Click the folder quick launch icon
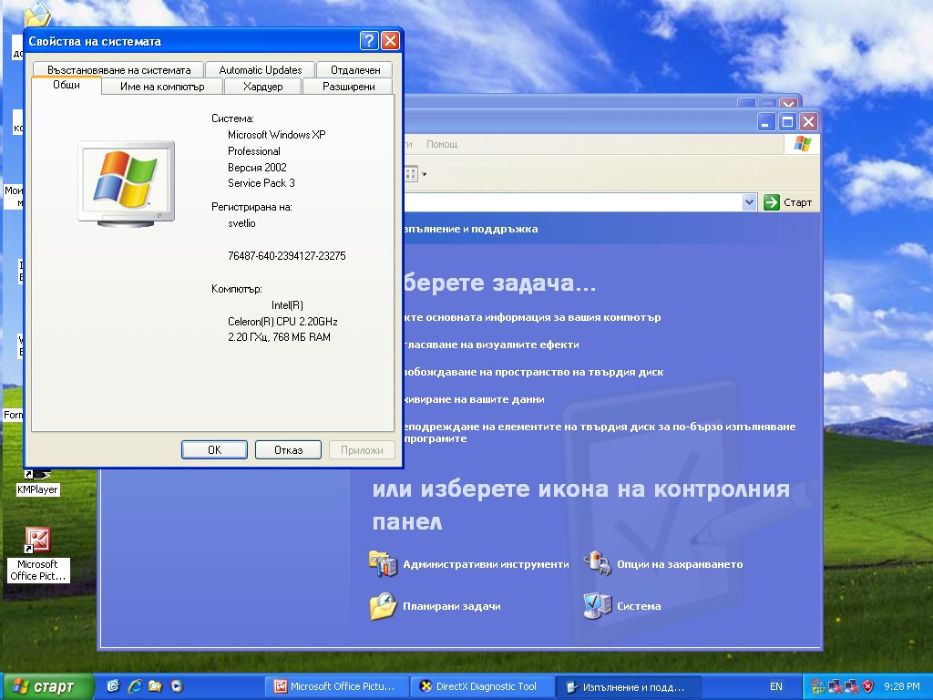 (155, 686)
